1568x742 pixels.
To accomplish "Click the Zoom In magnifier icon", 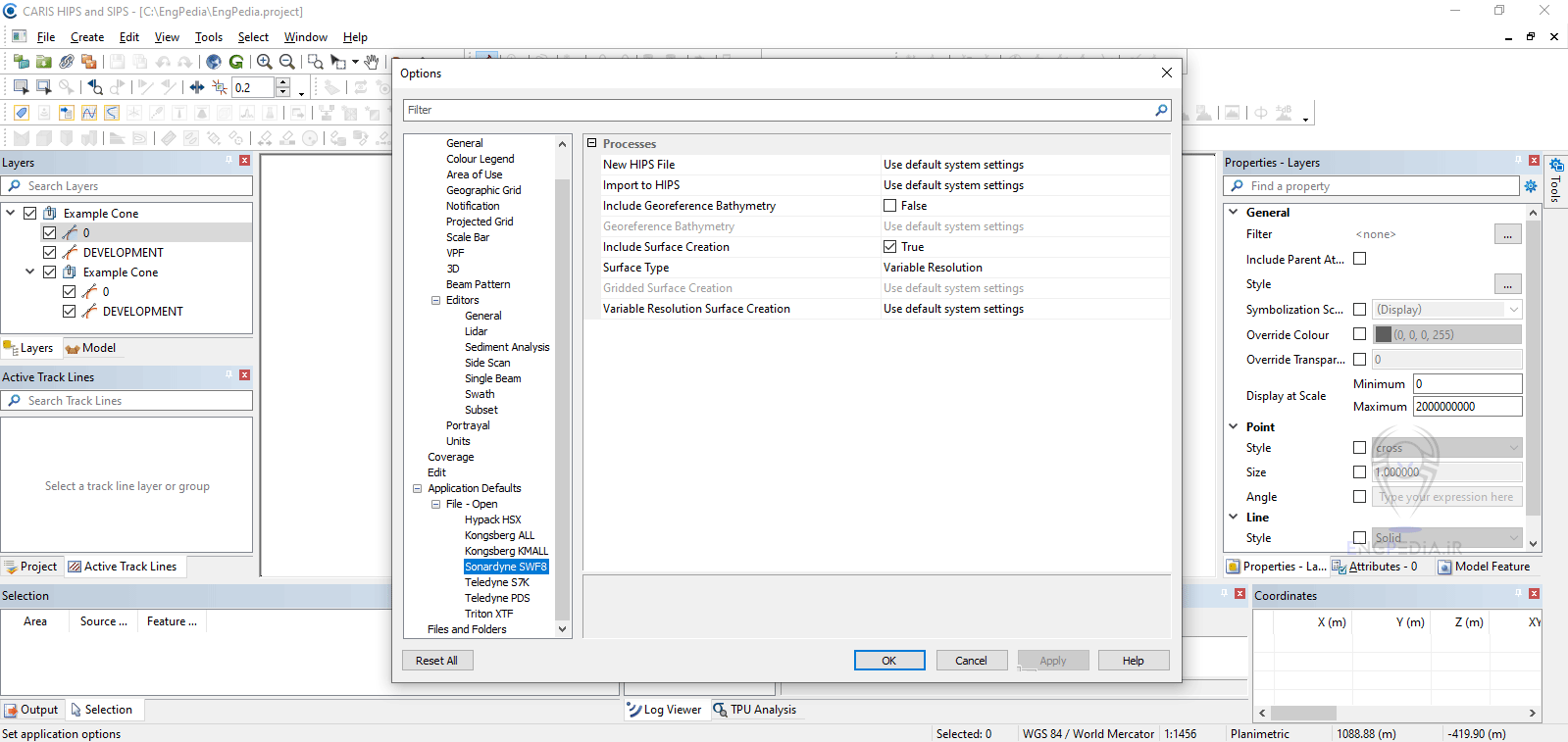I will coord(264,62).
